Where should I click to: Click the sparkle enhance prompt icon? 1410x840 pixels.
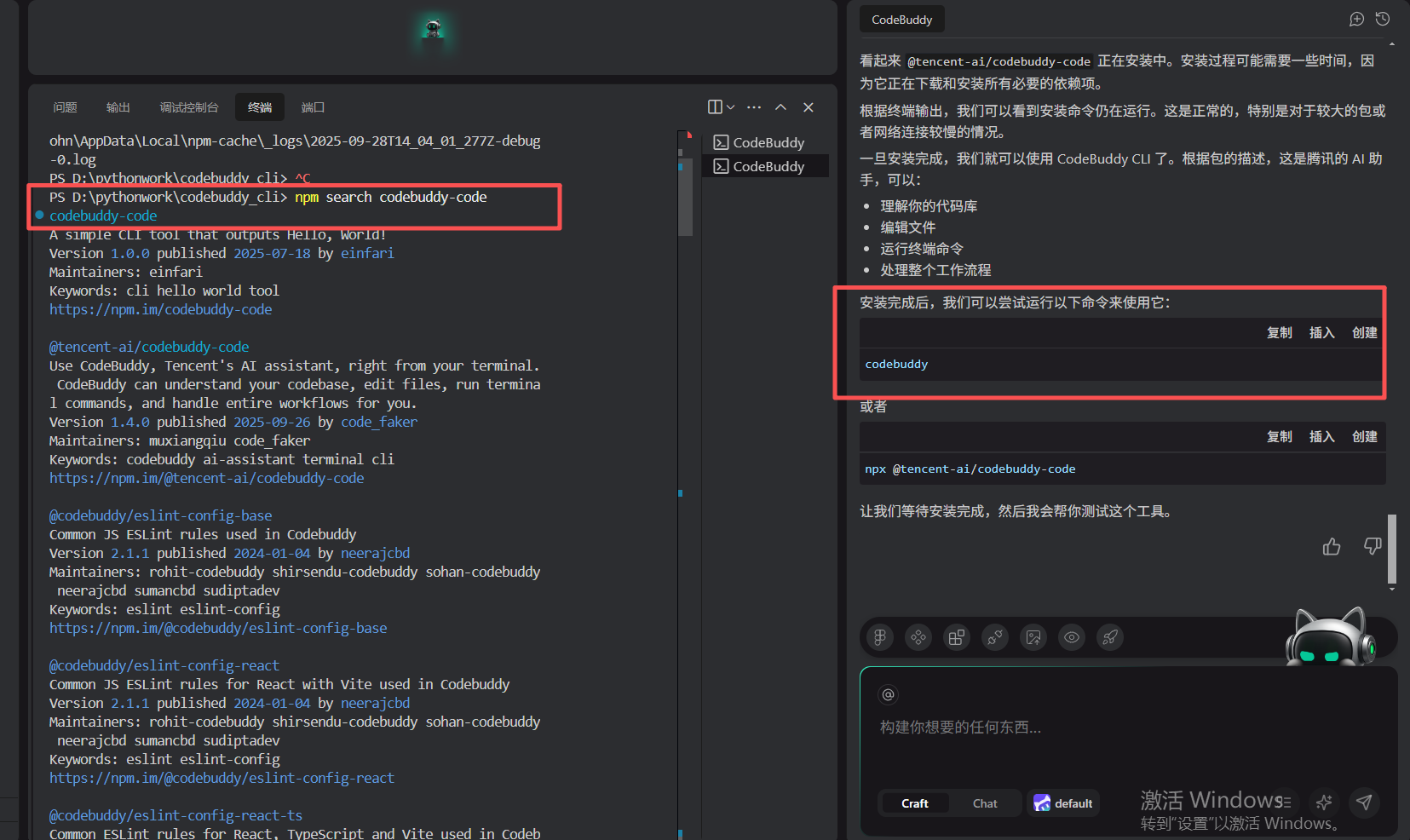pos(1324,803)
